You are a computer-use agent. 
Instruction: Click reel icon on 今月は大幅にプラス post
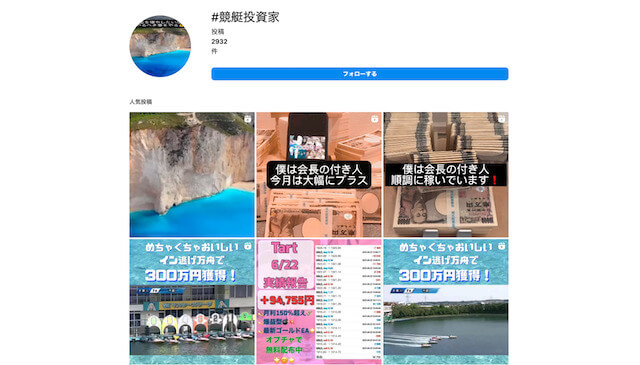(x=374, y=119)
